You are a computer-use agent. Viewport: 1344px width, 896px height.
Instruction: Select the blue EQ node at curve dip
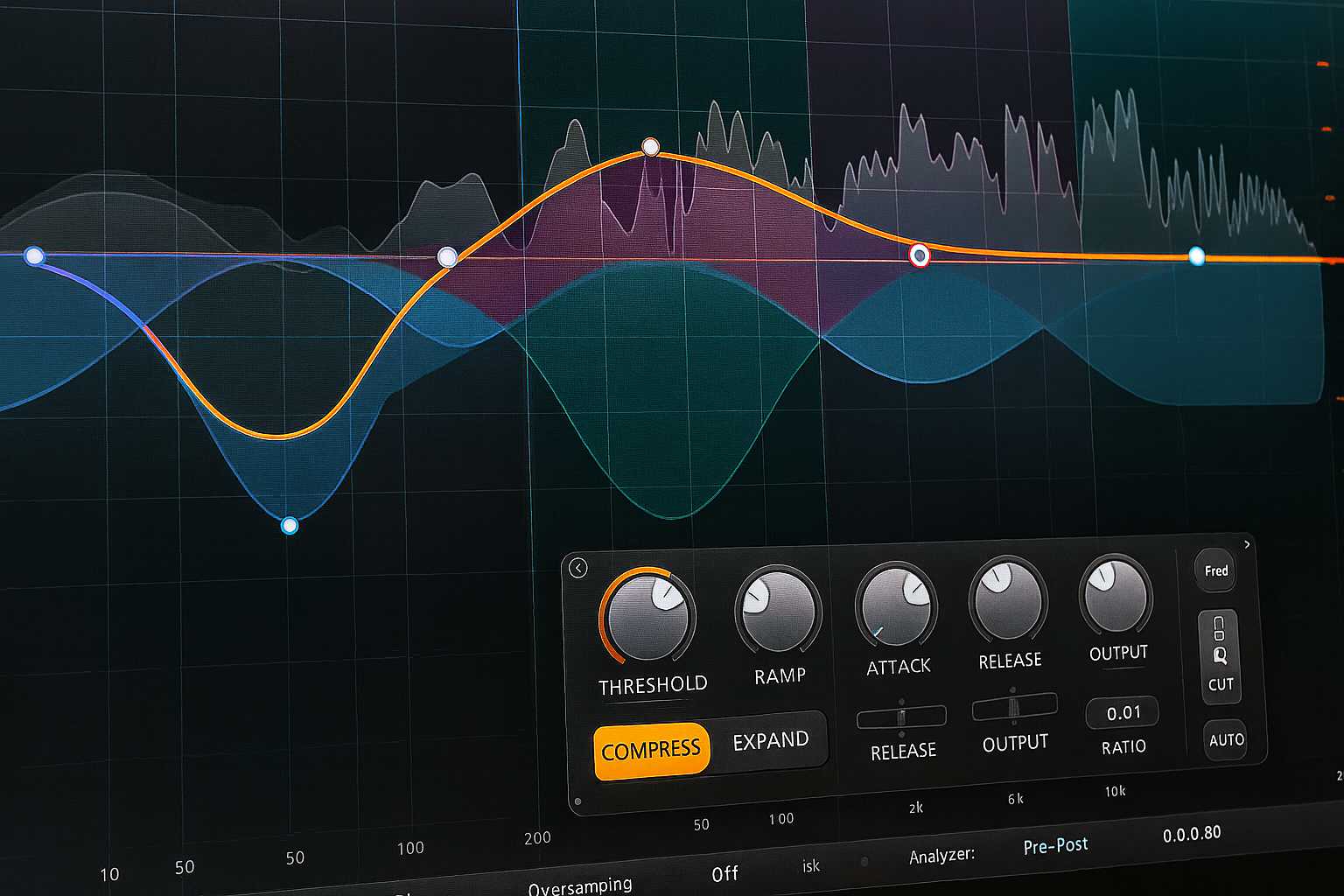(x=290, y=525)
